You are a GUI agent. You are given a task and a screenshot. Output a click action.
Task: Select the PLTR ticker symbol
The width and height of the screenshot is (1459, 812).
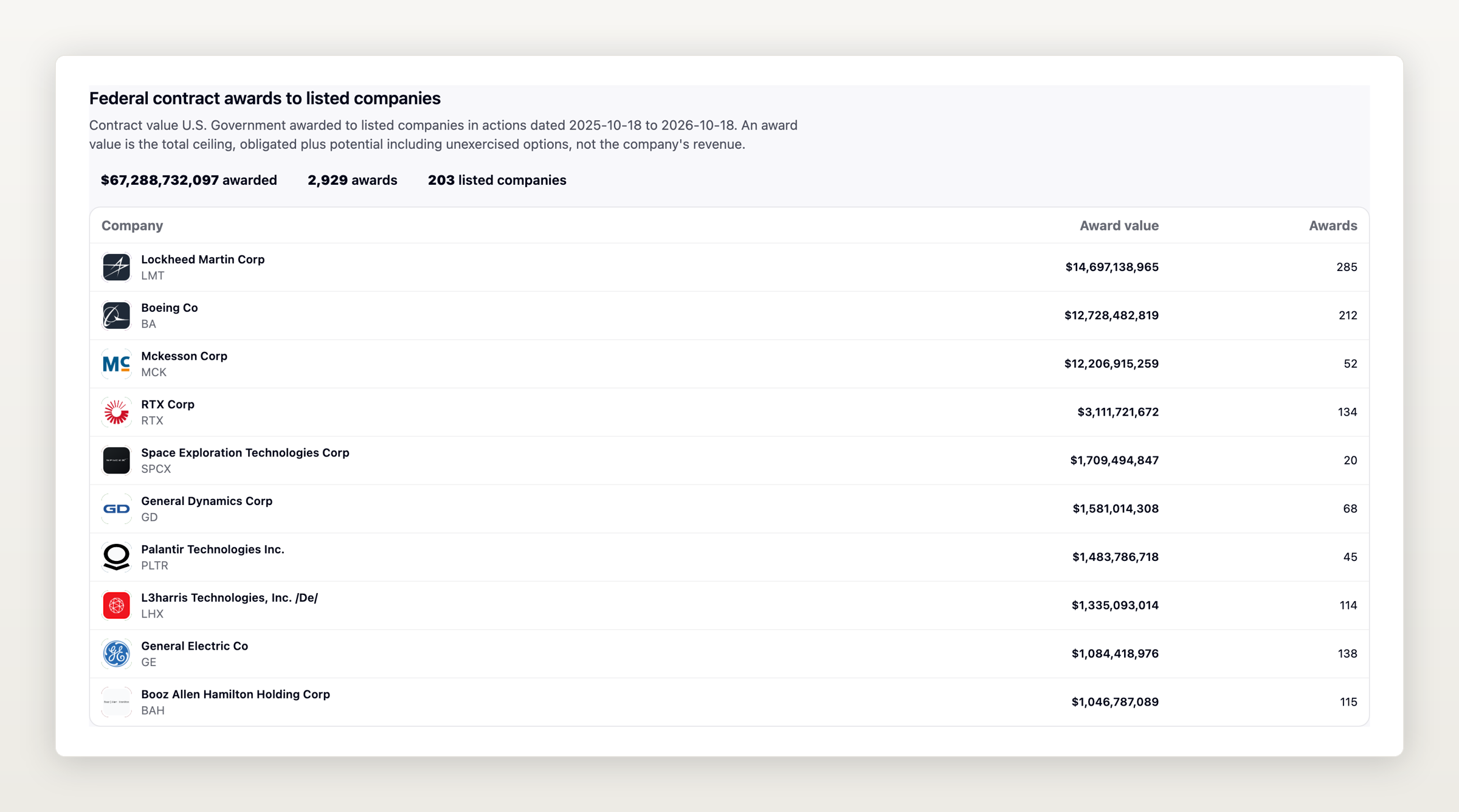click(154, 565)
